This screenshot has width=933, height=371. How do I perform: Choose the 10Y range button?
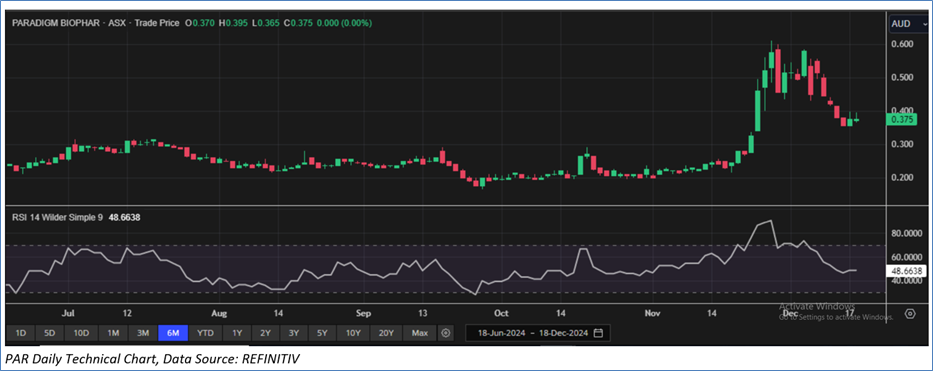(x=352, y=333)
